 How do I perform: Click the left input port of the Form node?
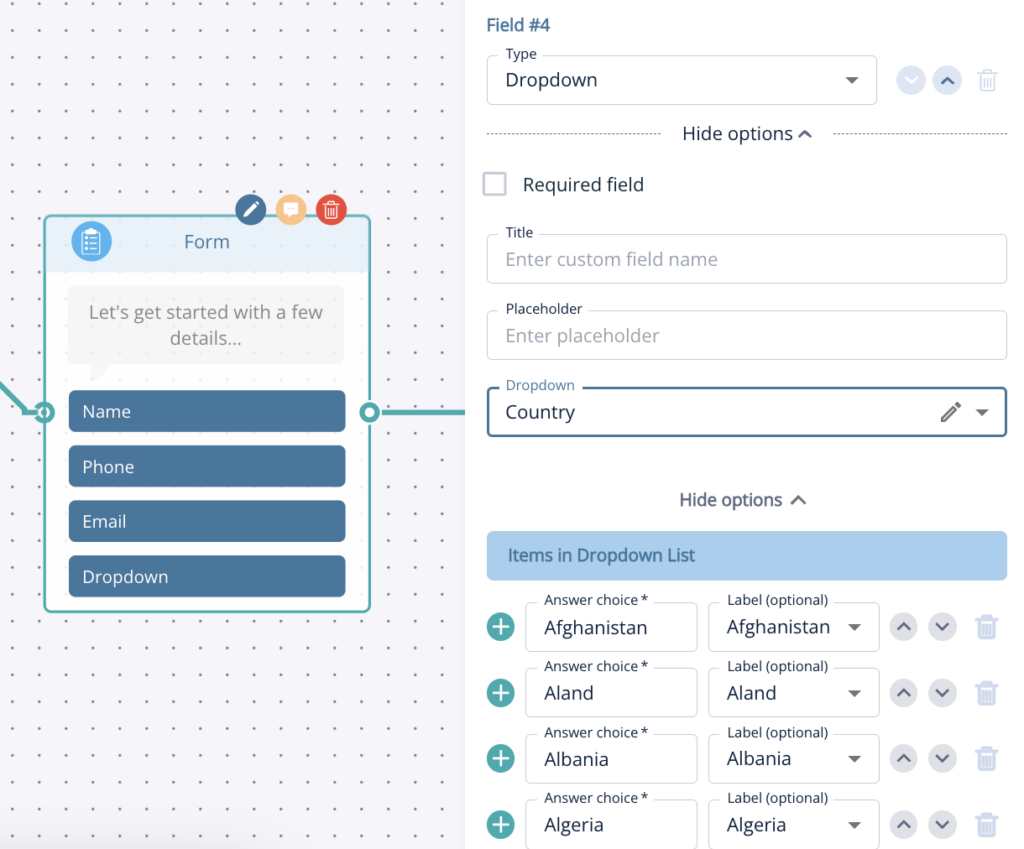tap(44, 411)
